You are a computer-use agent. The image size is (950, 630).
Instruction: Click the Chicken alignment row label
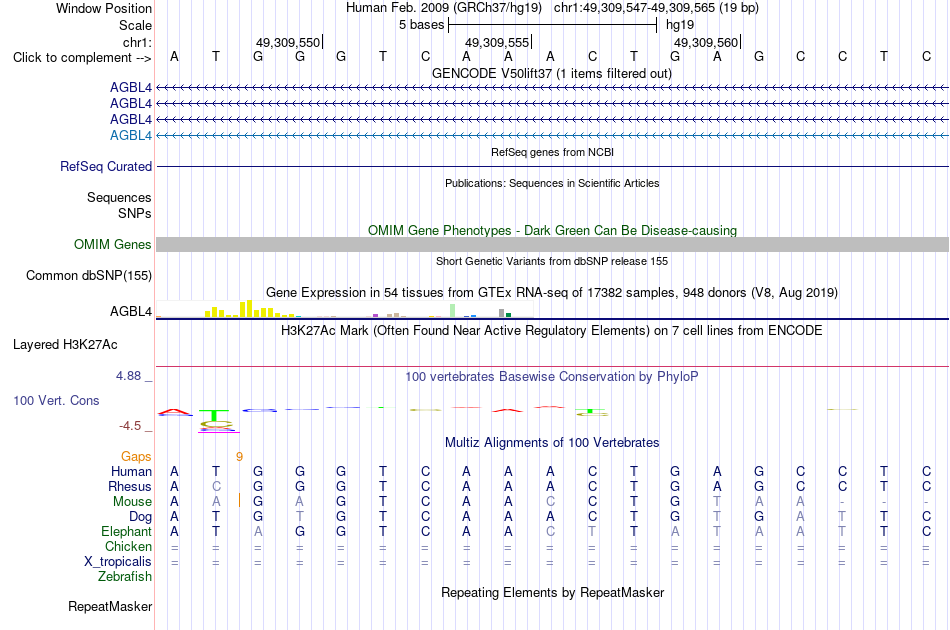(128, 546)
